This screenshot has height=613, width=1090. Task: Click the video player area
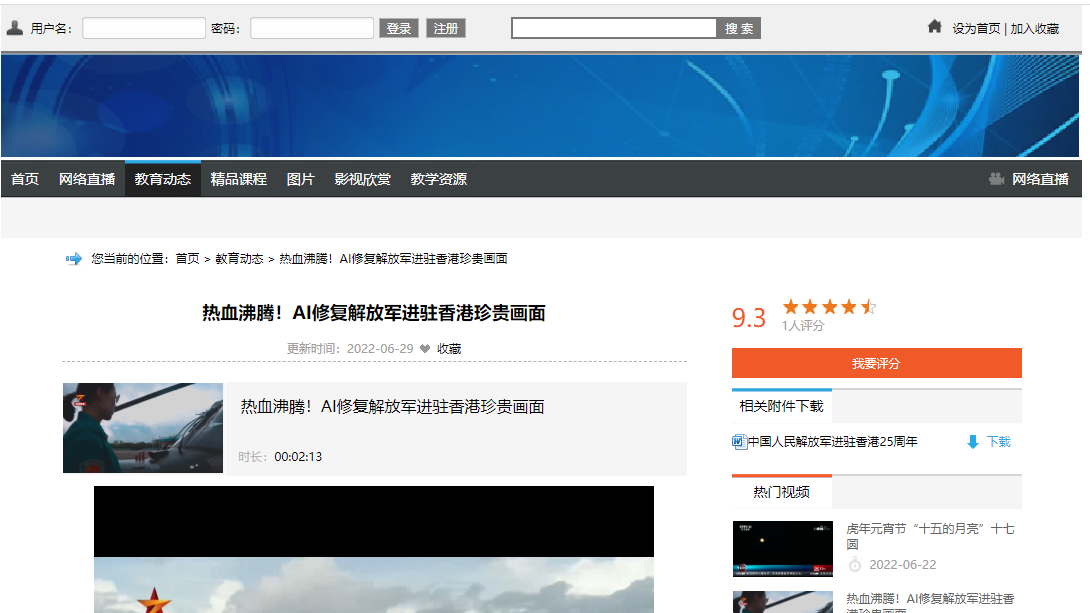pyautogui.click(x=374, y=549)
